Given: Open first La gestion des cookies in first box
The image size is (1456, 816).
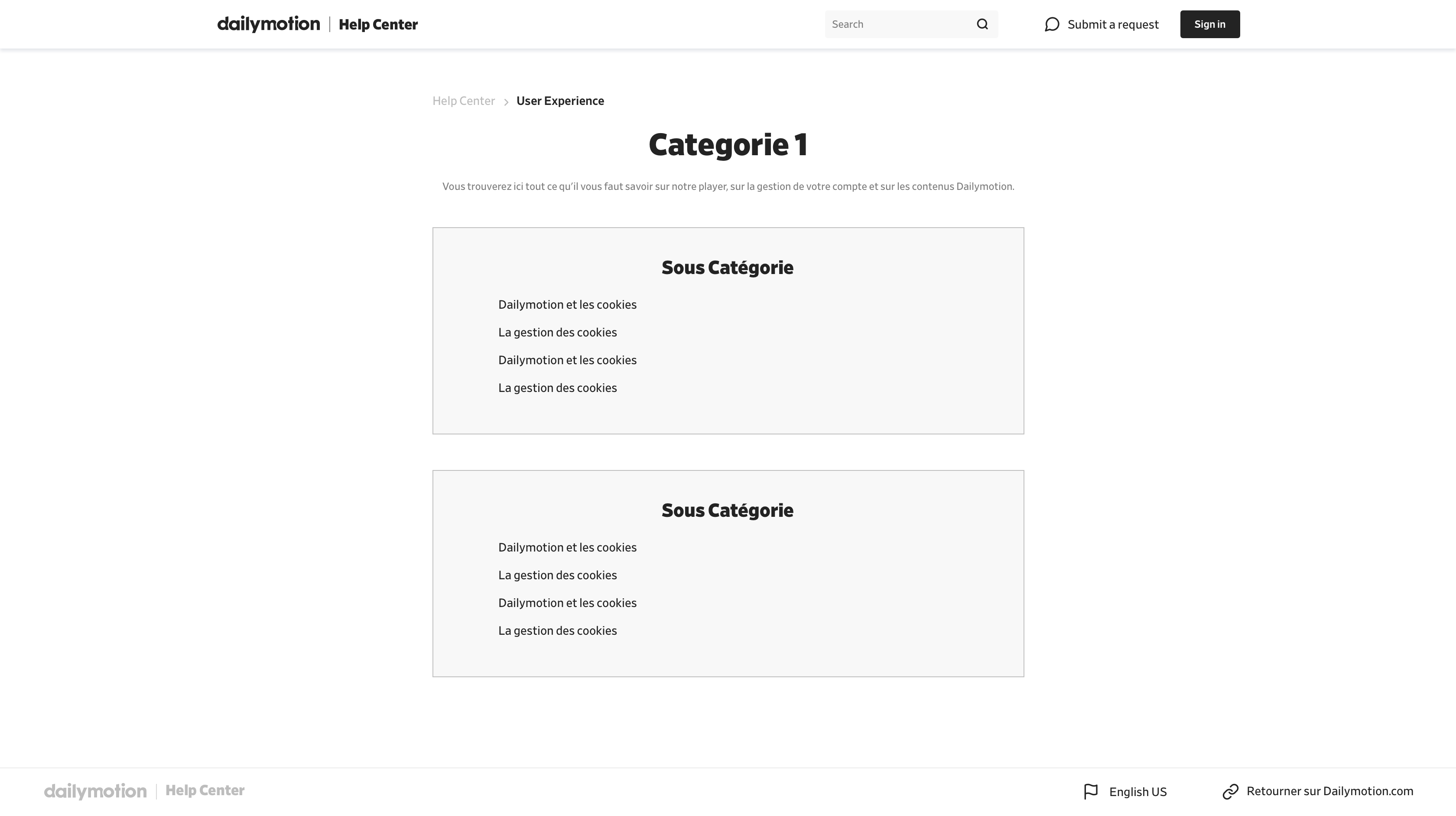Looking at the screenshot, I should 557,333.
